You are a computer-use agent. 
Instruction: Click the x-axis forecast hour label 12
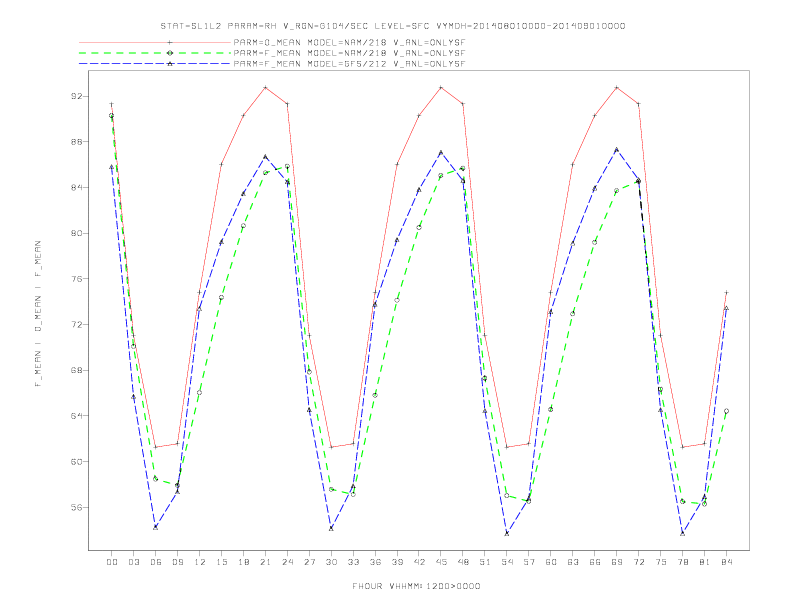200,562
